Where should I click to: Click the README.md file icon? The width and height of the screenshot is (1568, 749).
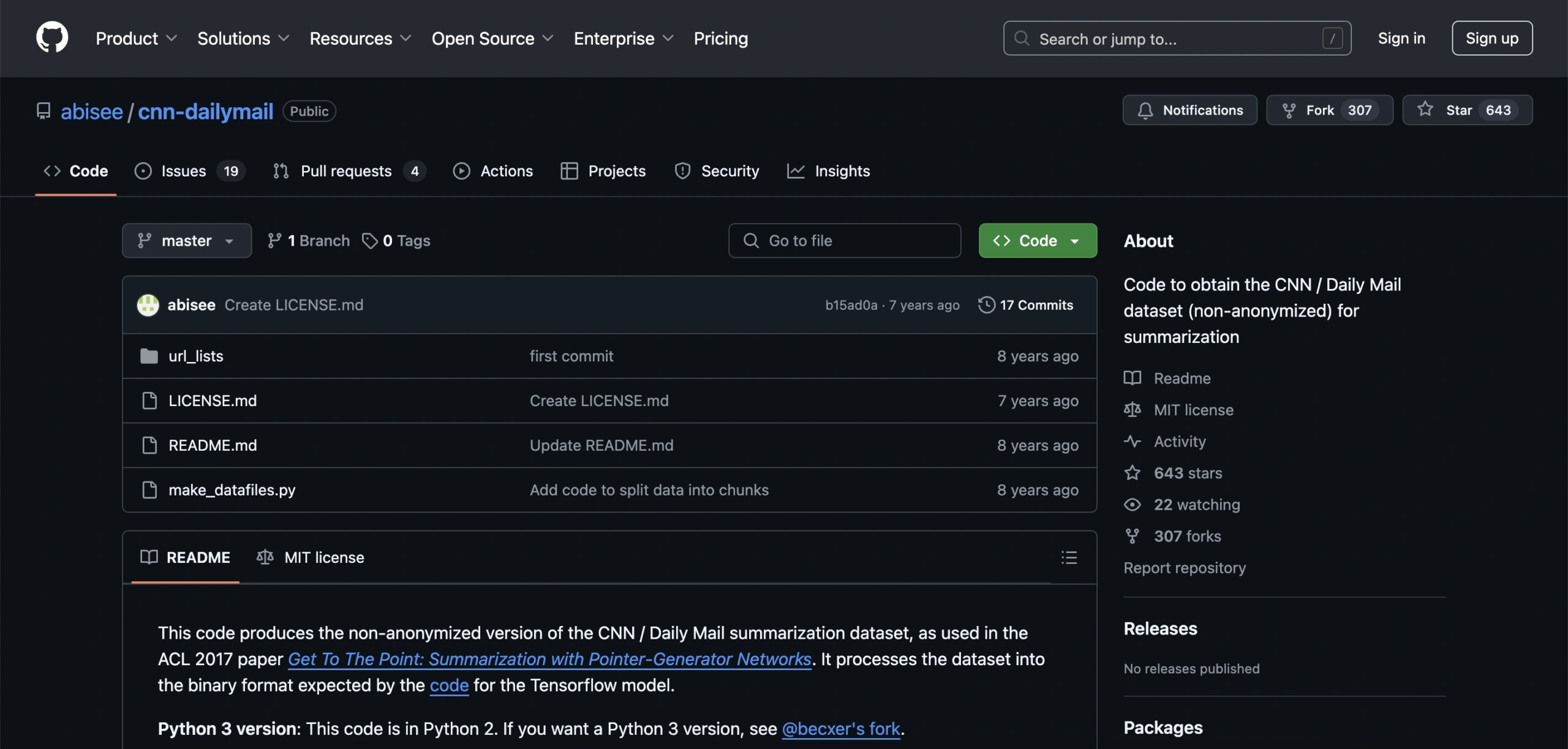click(x=149, y=445)
